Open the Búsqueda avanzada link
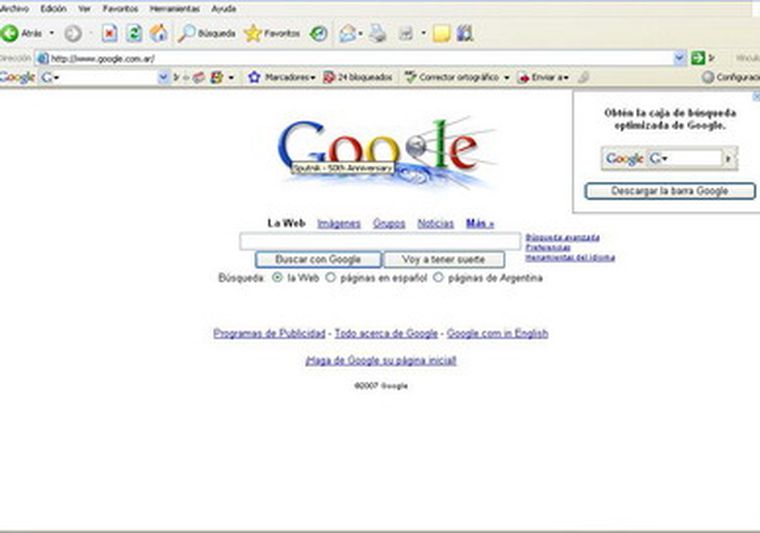760x533 pixels. coord(563,237)
